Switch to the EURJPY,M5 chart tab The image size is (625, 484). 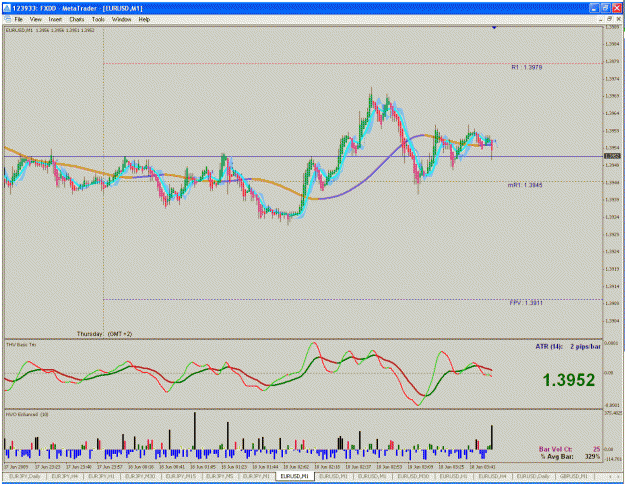tap(220, 476)
